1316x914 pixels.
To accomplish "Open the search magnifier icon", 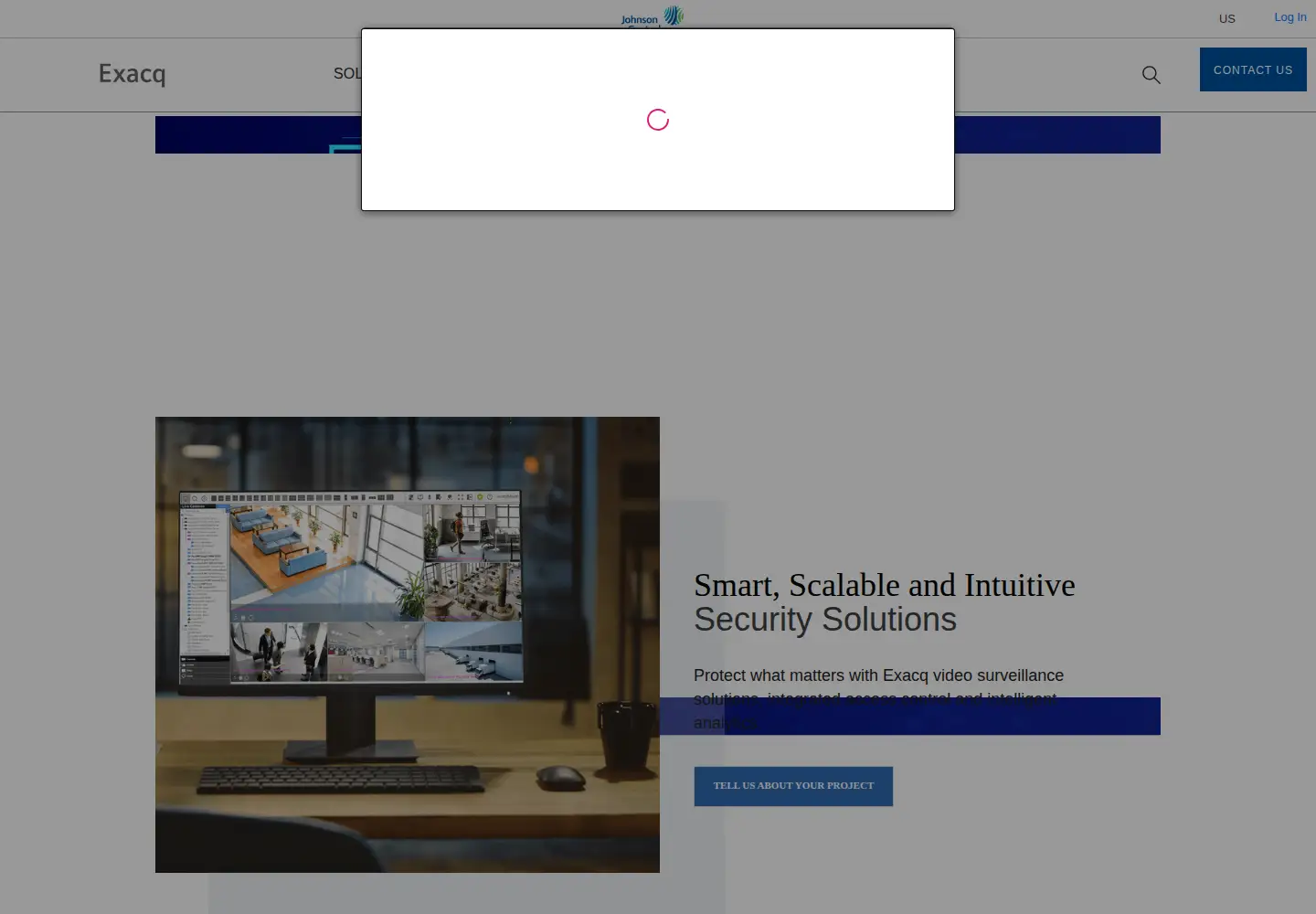I will [x=1151, y=75].
